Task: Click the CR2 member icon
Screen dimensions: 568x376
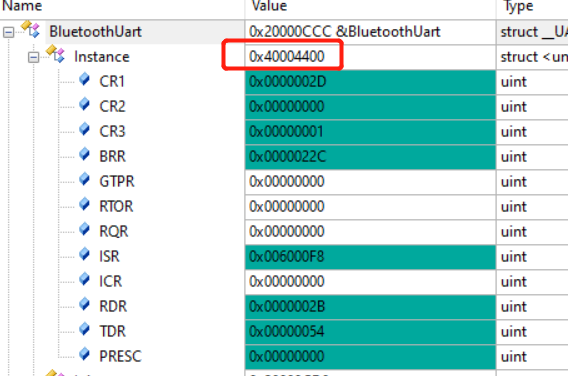Action: pyautogui.click(x=84, y=104)
